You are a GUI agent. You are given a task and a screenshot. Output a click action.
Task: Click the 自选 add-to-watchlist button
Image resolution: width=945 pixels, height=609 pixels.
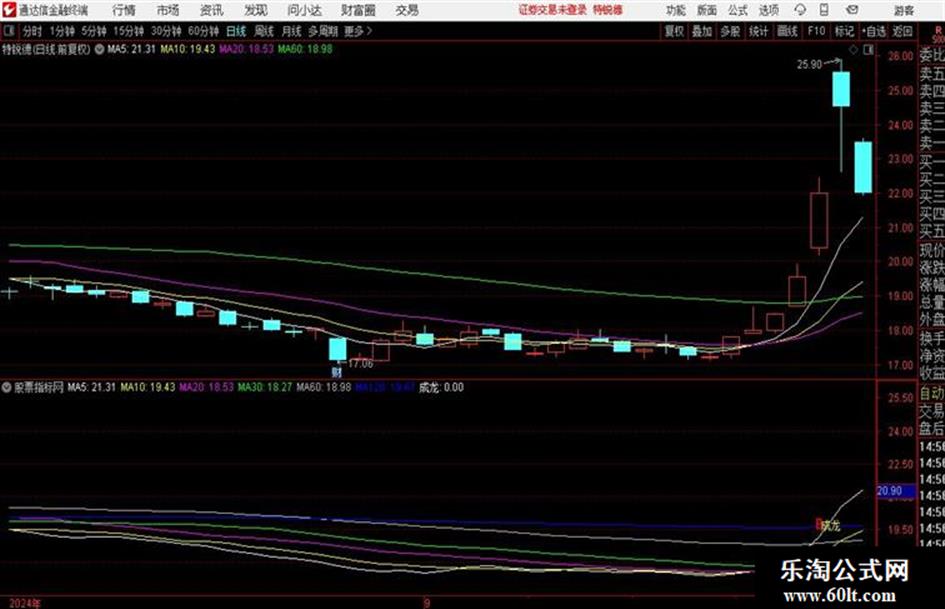click(874, 31)
